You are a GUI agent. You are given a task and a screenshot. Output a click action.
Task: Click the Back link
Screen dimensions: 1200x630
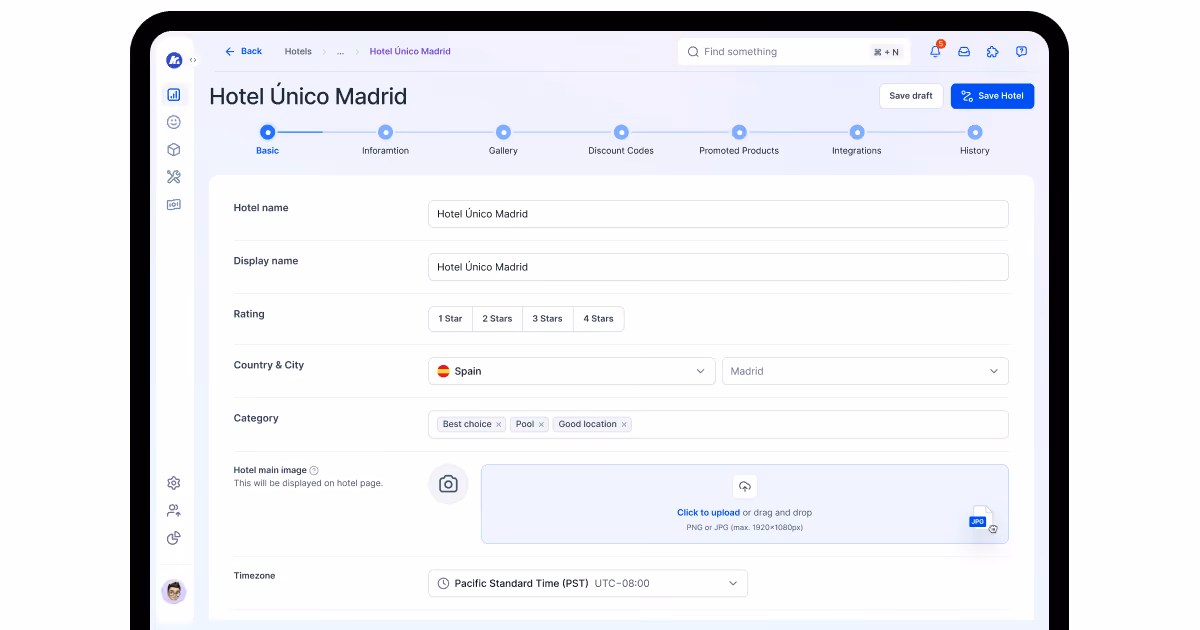(243, 51)
